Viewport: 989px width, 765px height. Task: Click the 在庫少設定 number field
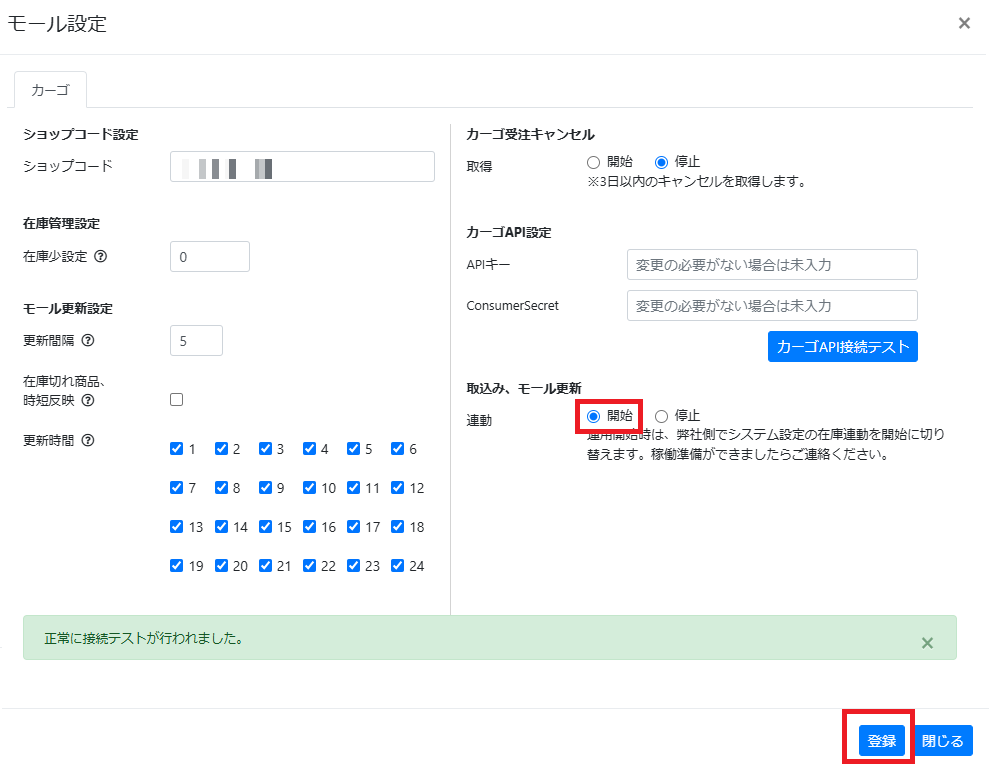click(209, 257)
